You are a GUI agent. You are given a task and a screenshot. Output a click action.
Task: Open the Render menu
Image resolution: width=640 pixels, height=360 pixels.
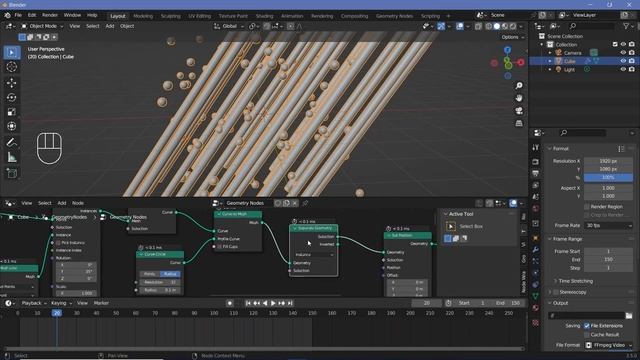[x=50, y=15]
